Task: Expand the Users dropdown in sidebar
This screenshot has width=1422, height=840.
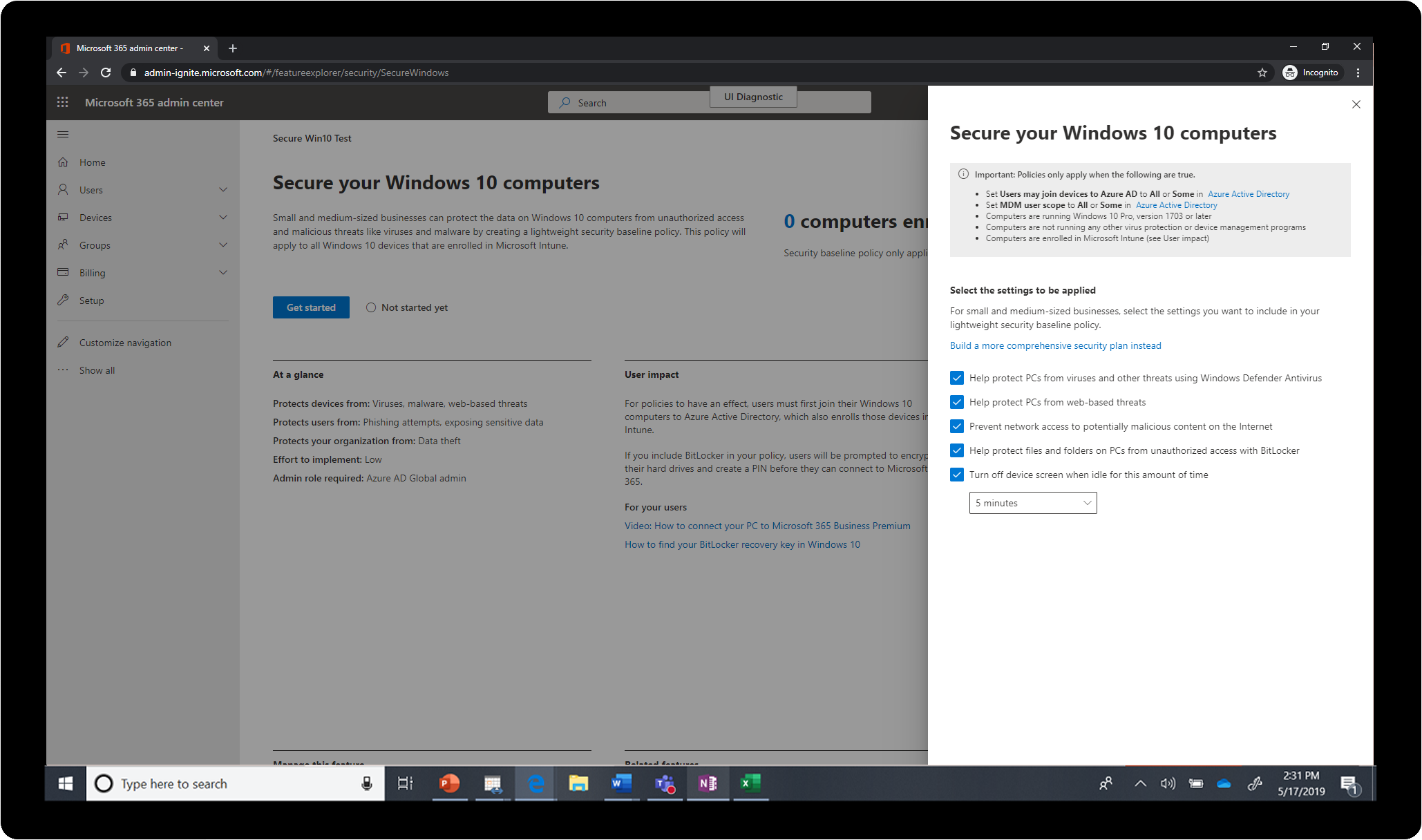Action: 223,189
